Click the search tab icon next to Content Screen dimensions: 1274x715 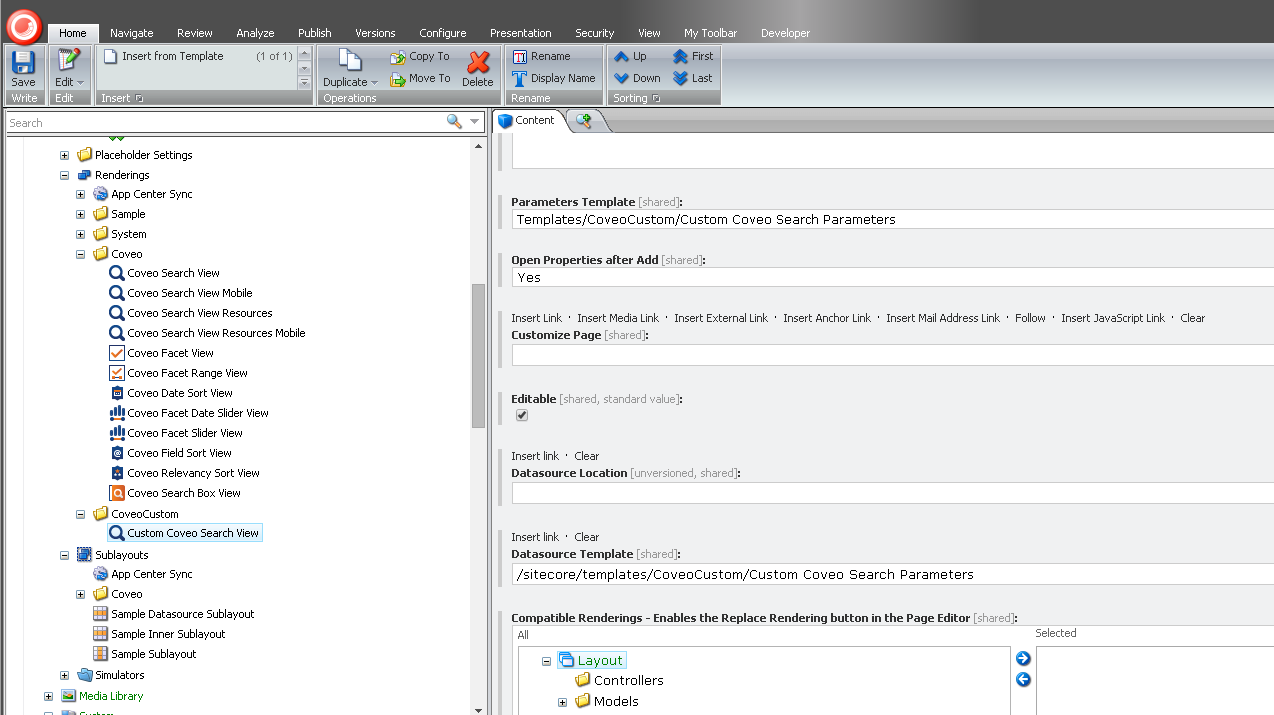(584, 121)
